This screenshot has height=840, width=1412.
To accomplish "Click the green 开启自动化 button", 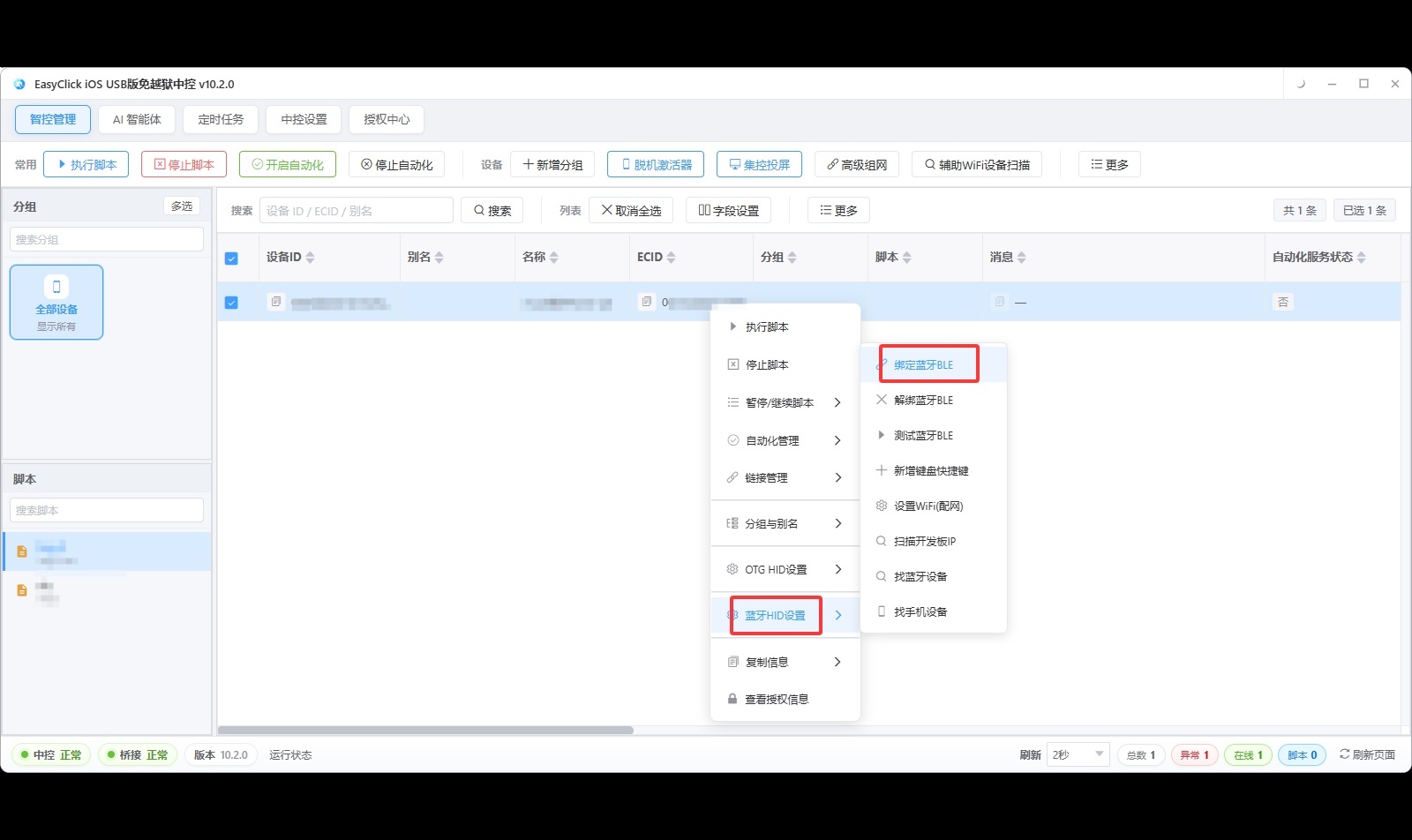I will click(288, 164).
